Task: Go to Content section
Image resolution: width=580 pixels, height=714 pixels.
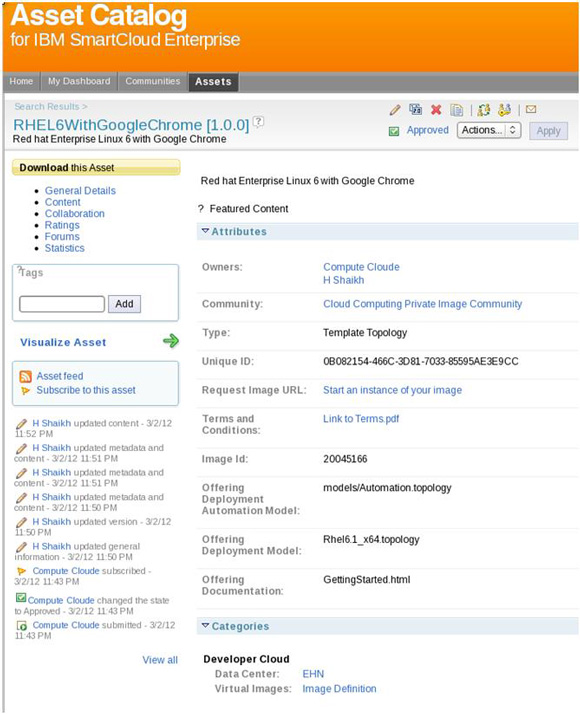Action: coord(62,202)
